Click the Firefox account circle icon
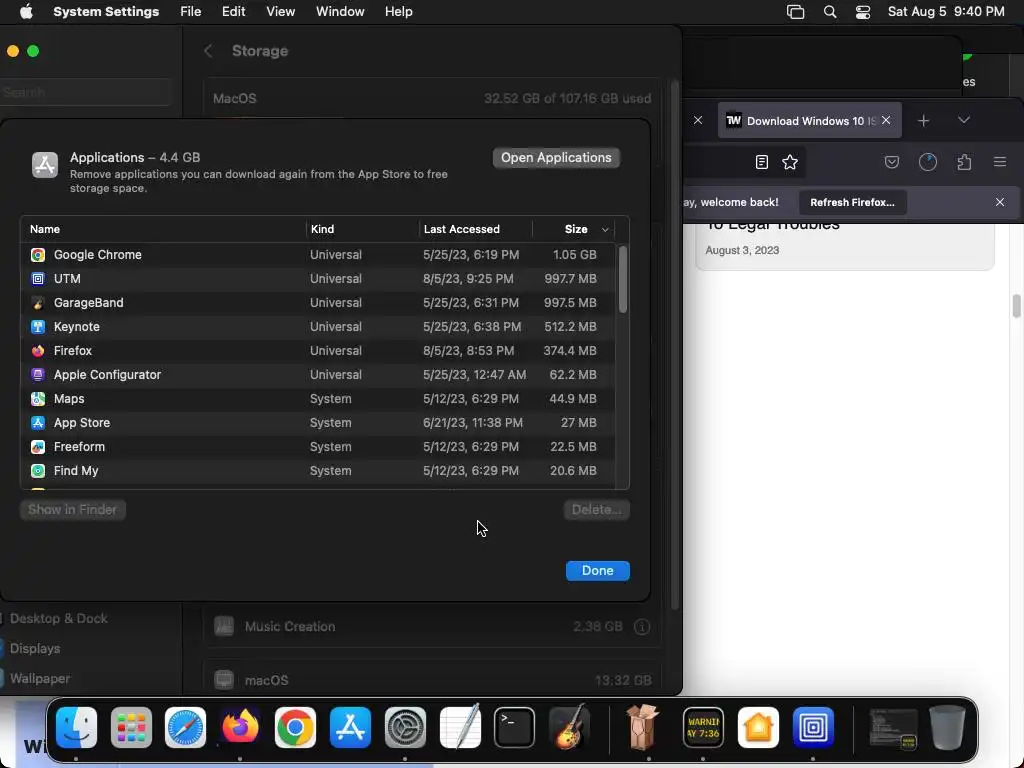The image size is (1024, 768). pyautogui.click(x=928, y=162)
